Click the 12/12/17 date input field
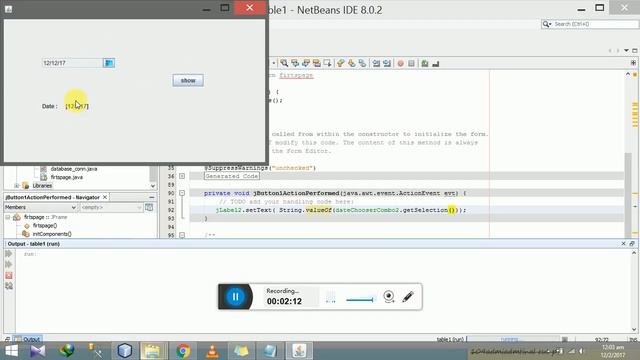Screen dimensions: 640x360 pos(73,63)
